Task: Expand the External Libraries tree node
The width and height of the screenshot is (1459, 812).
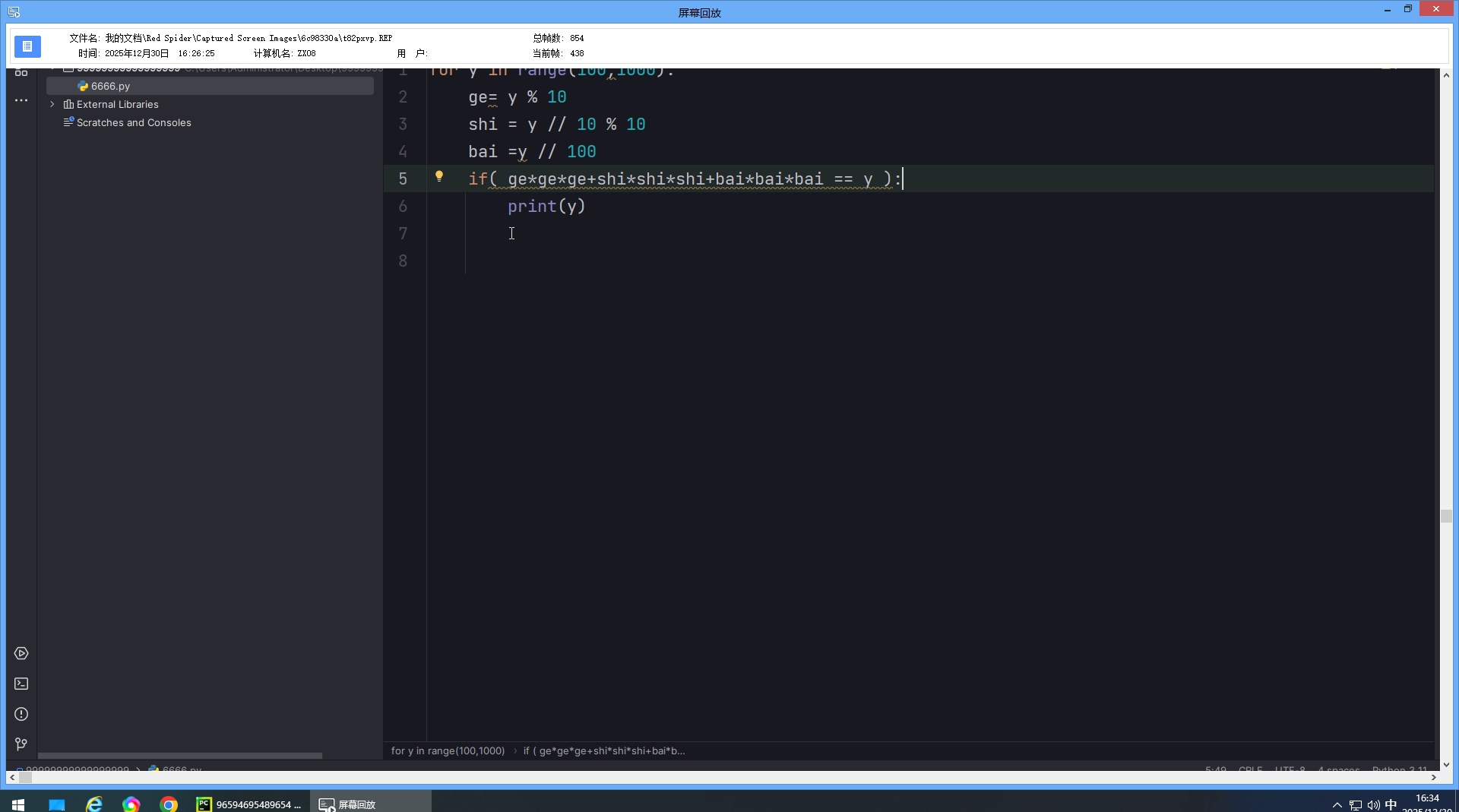Action: pyautogui.click(x=52, y=104)
